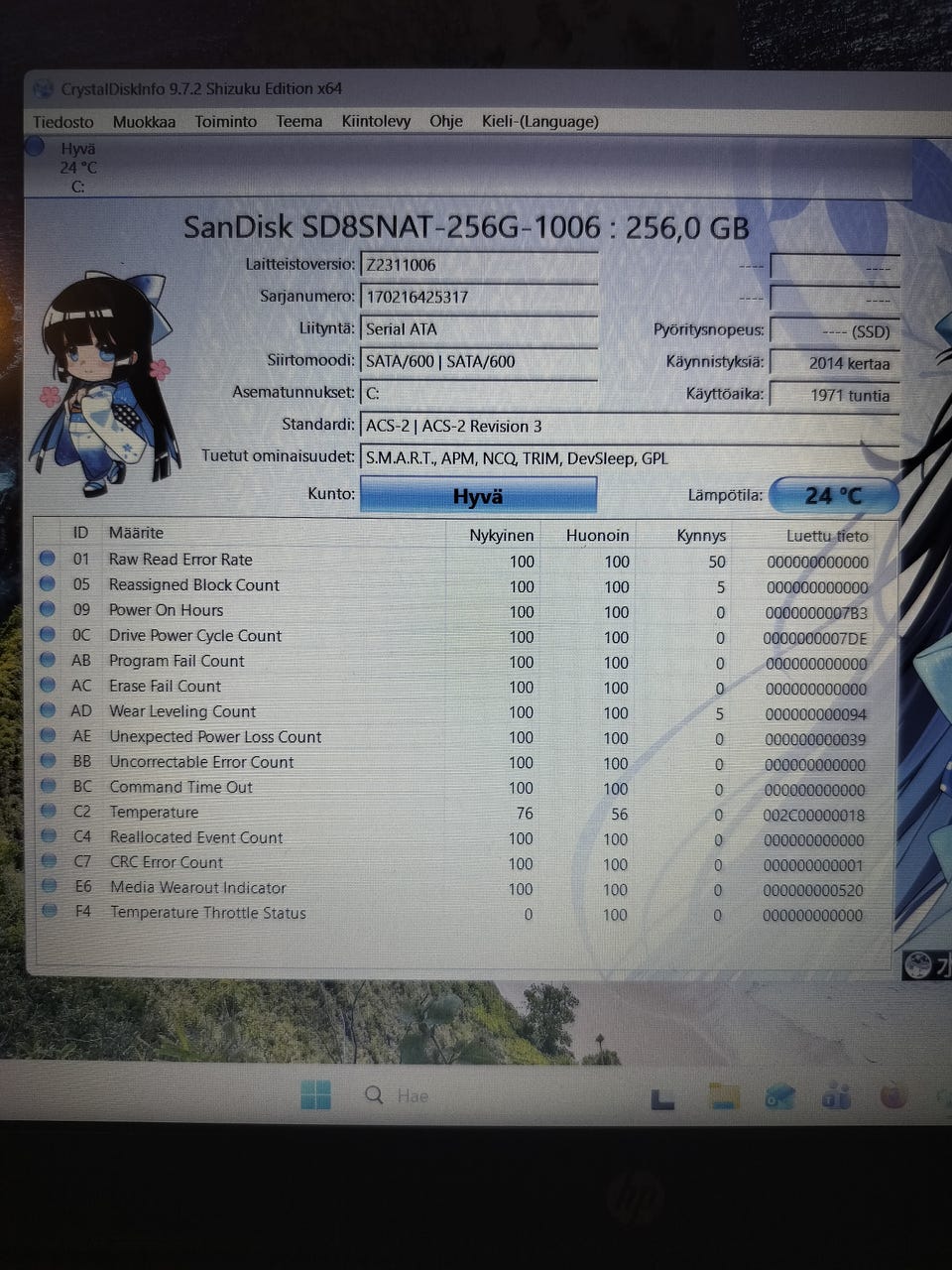The height and width of the screenshot is (1270, 952).
Task: Open the Muokkaa menu
Action: (144, 121)
